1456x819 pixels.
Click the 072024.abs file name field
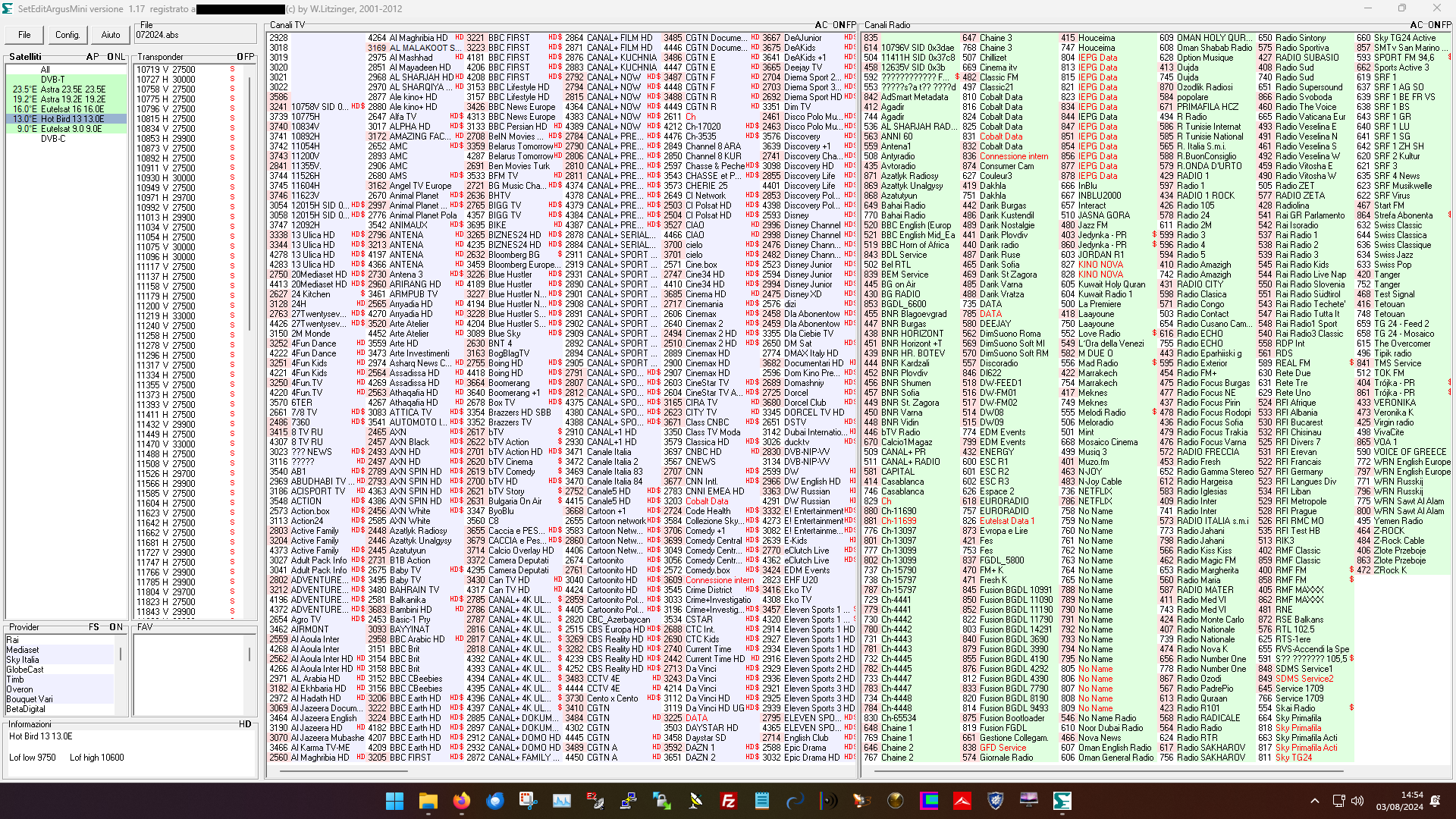click(x=195, y=35)
